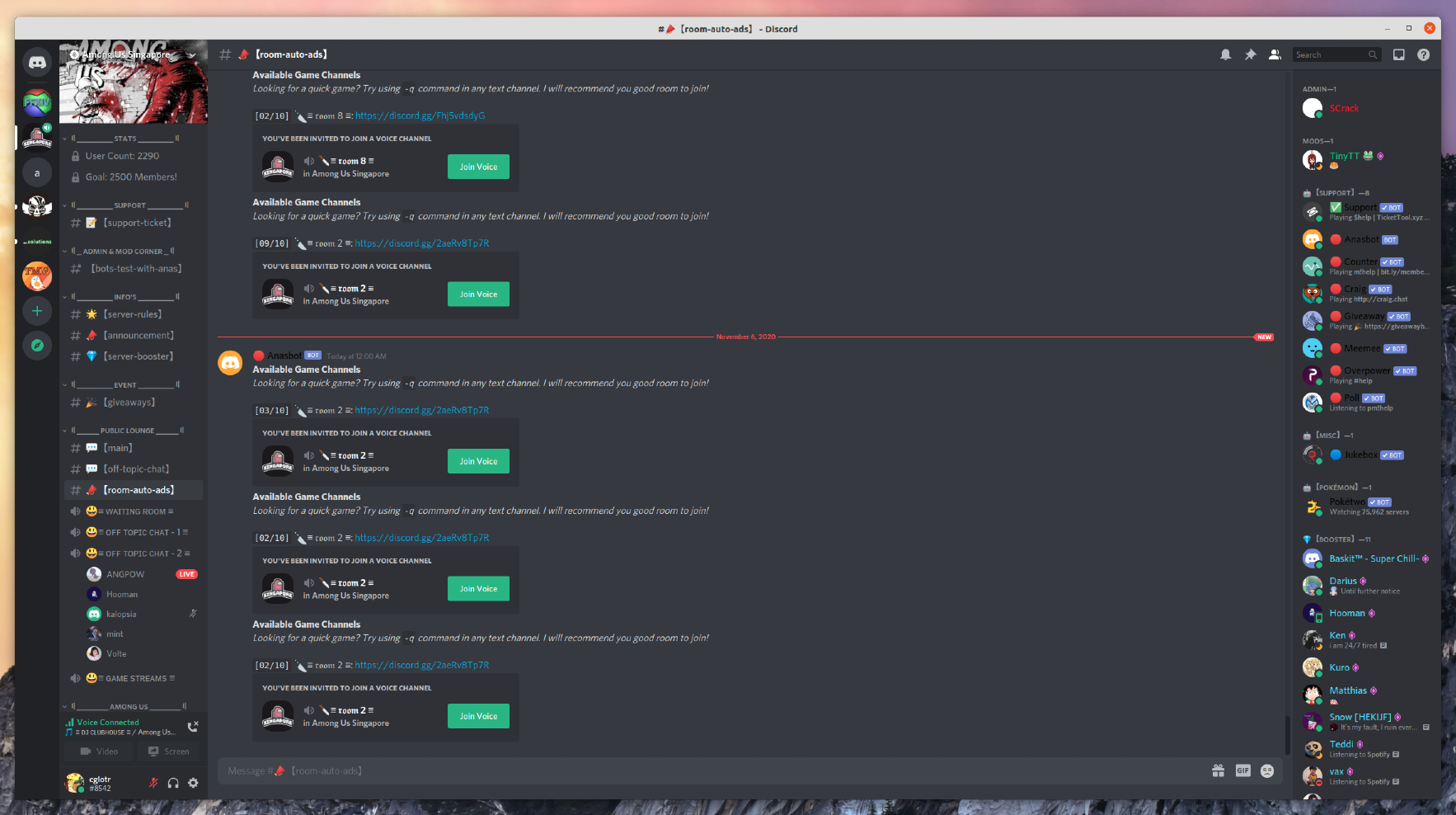1456x815 pixels.
Task: Open Darius booster profile in member list
Action: (x=1364, y=586)
